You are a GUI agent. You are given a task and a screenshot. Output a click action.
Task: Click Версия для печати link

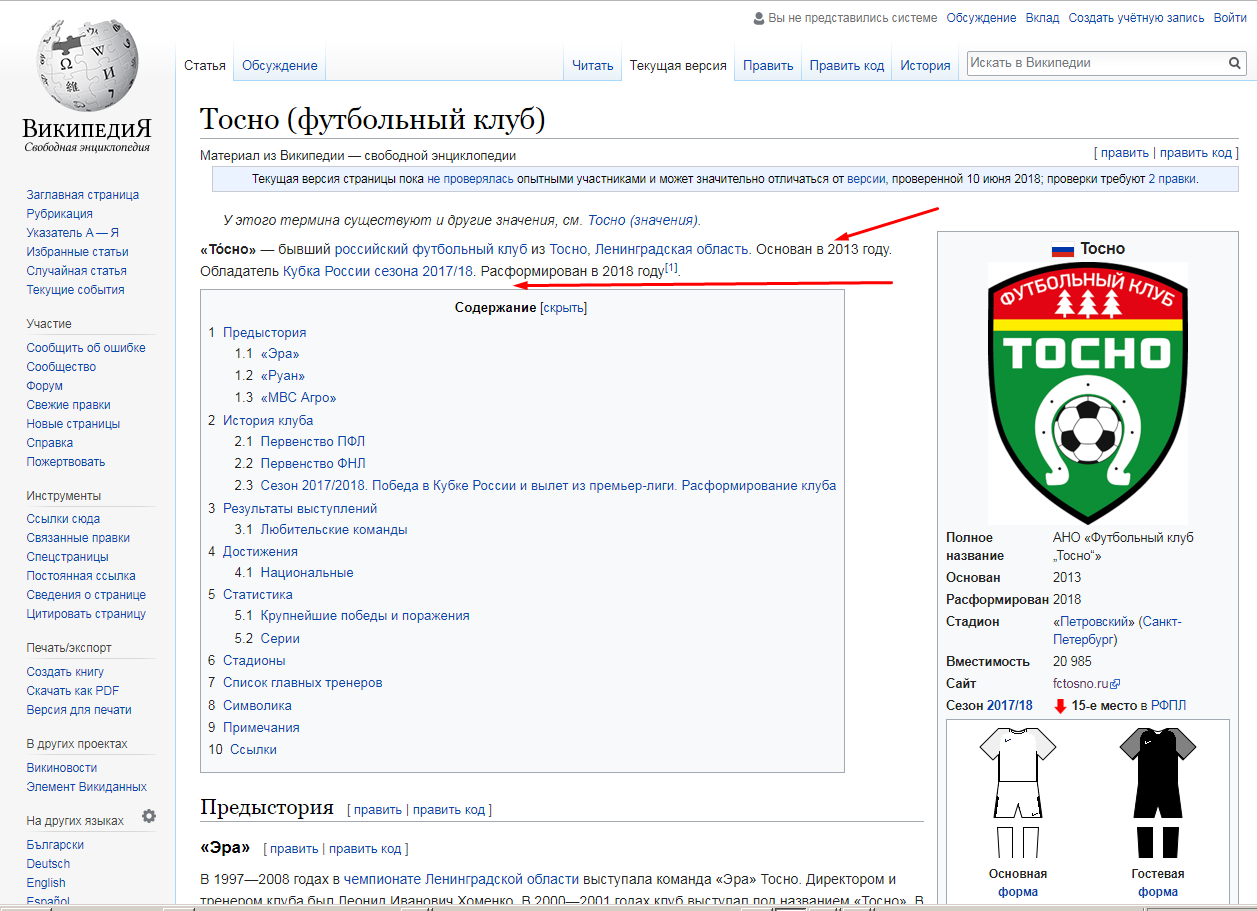pos(79,710)
